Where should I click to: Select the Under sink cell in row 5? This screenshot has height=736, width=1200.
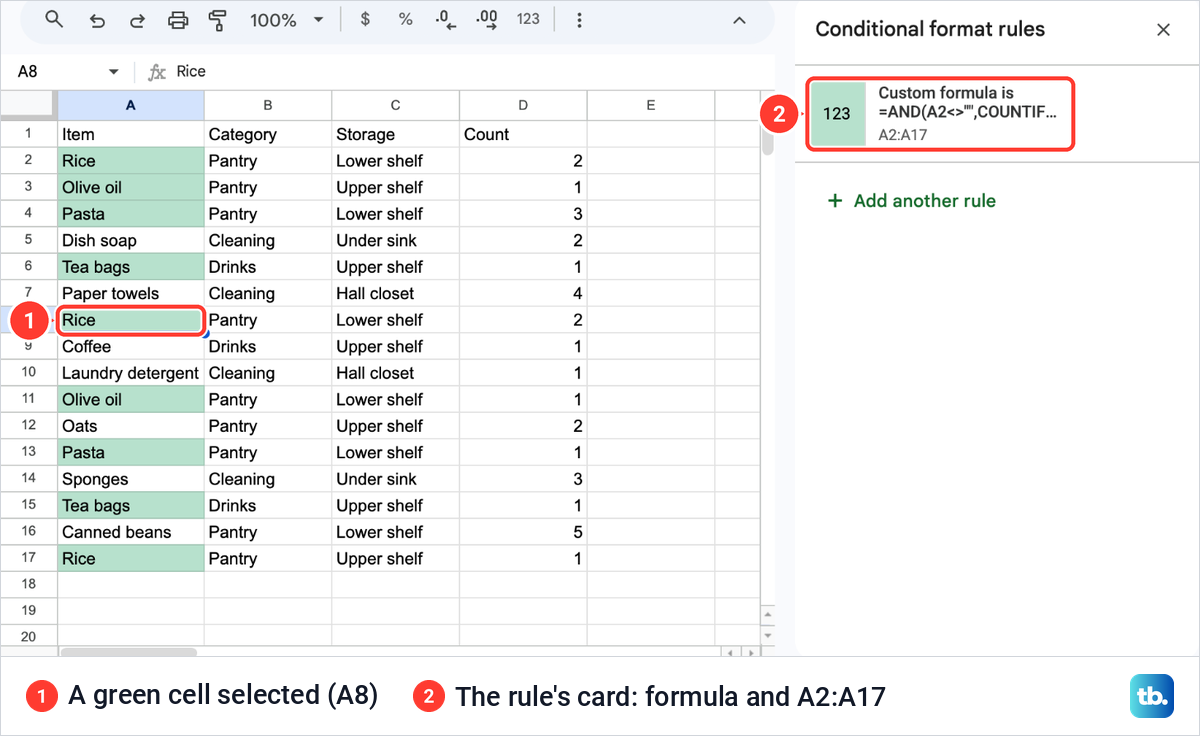[396, 240]
